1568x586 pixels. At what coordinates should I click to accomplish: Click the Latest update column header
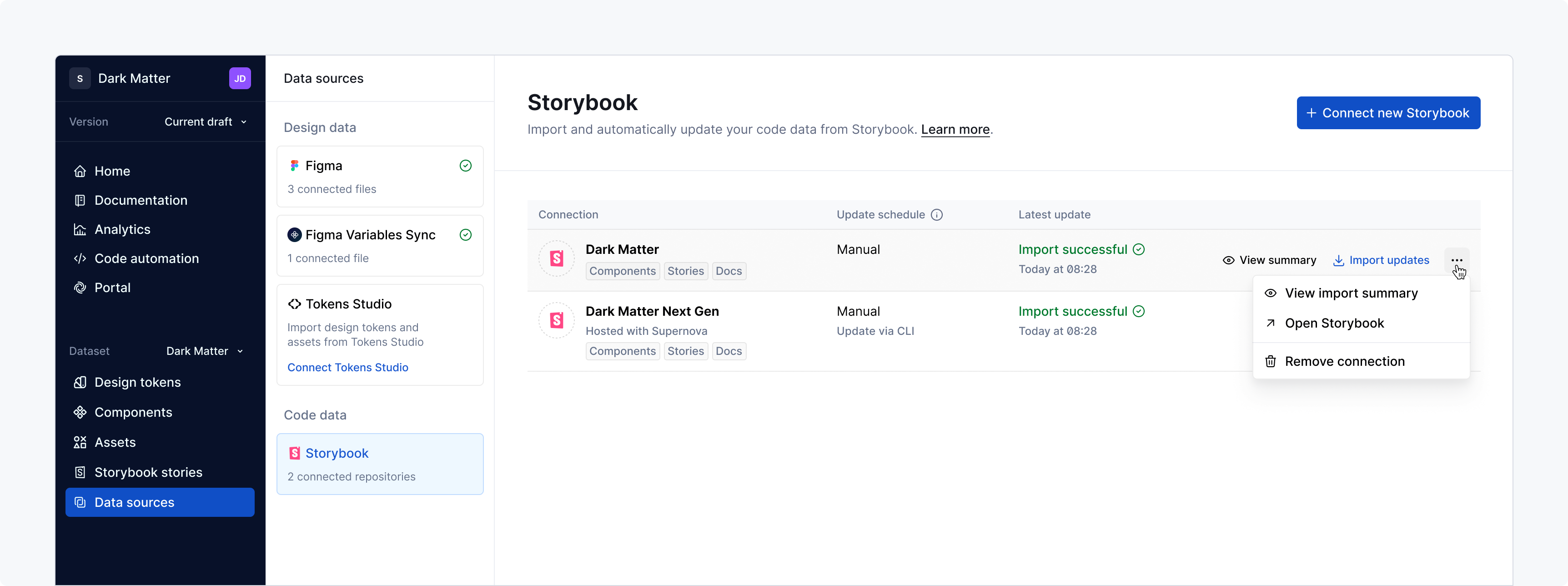(1054, 215)
